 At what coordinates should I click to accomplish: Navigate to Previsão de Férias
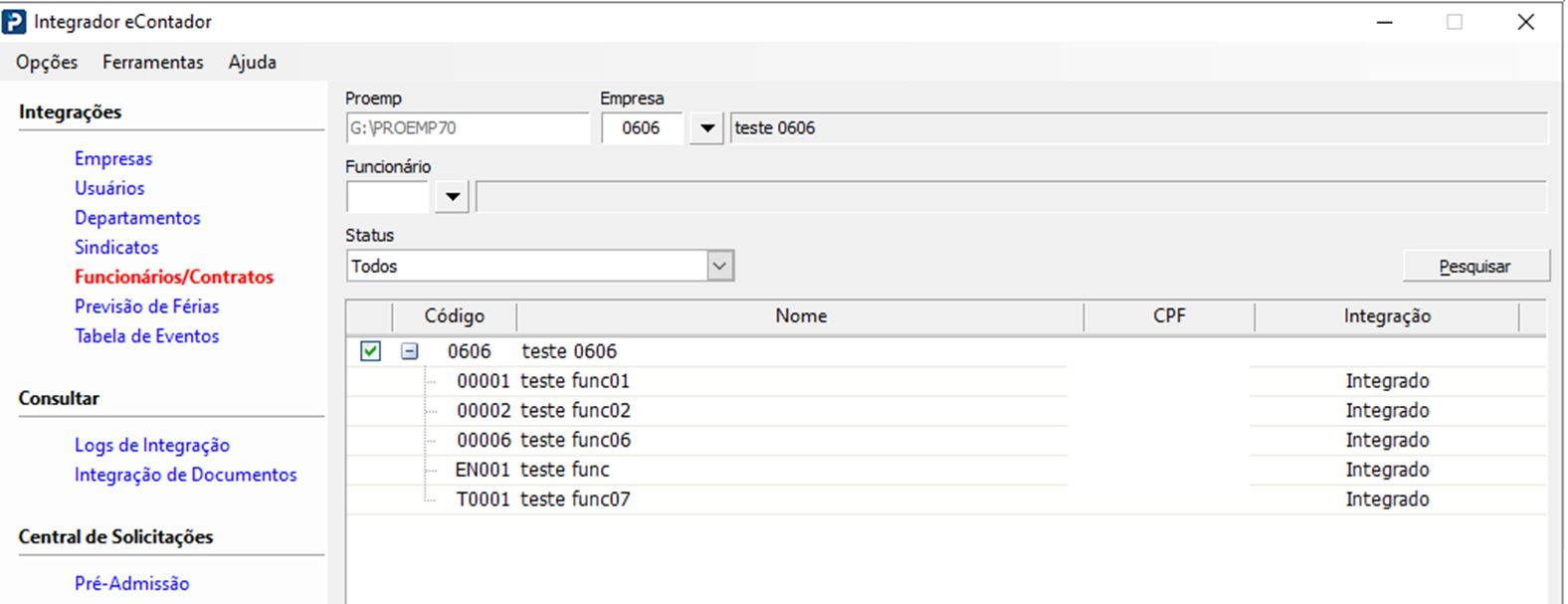(146, 306)
